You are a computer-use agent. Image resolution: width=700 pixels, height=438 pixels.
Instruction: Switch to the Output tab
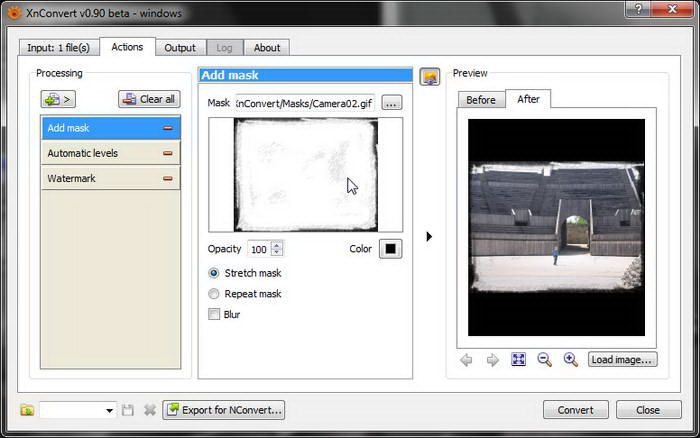(180, 47)
